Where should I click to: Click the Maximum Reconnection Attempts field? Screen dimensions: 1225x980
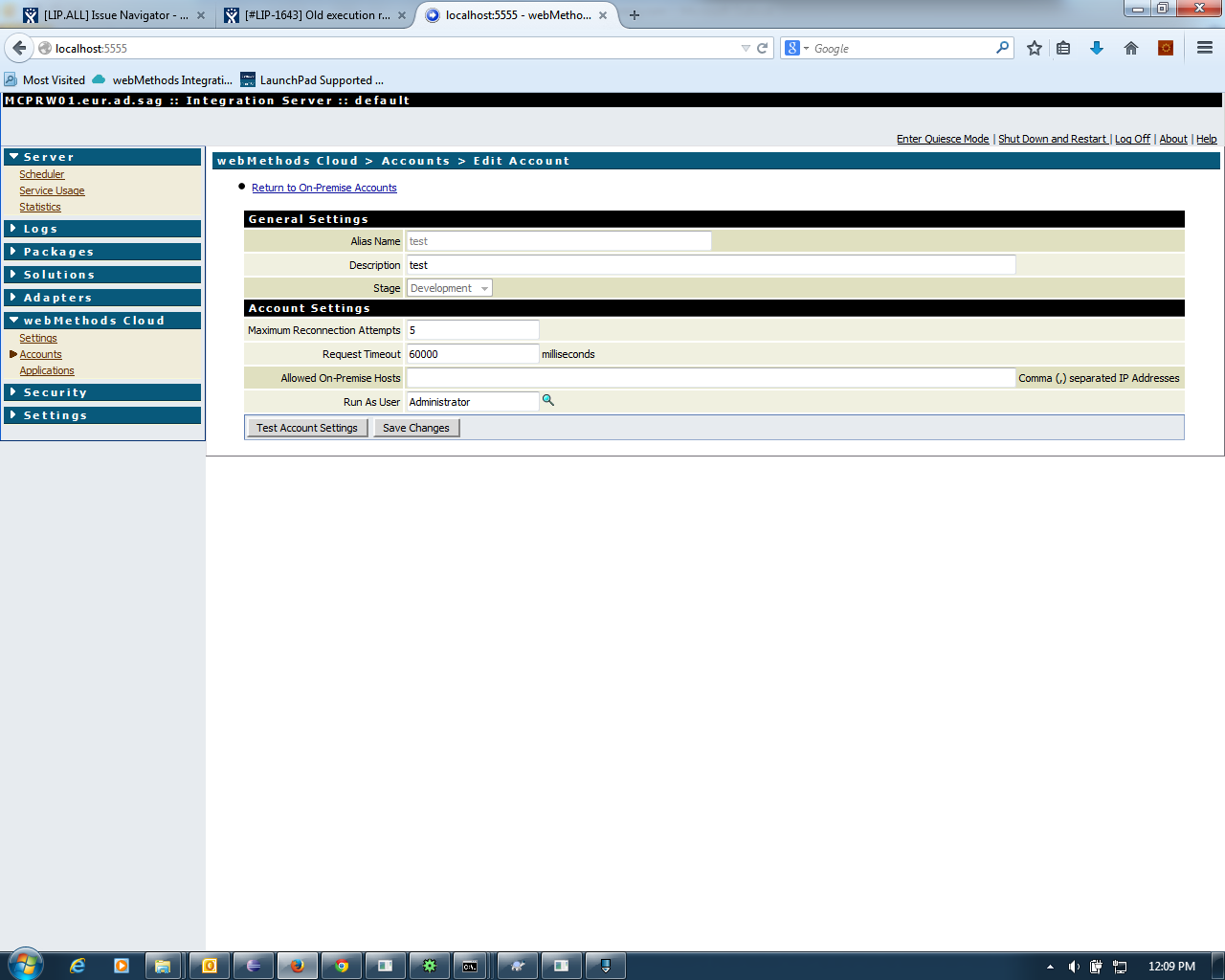point(473,330)
